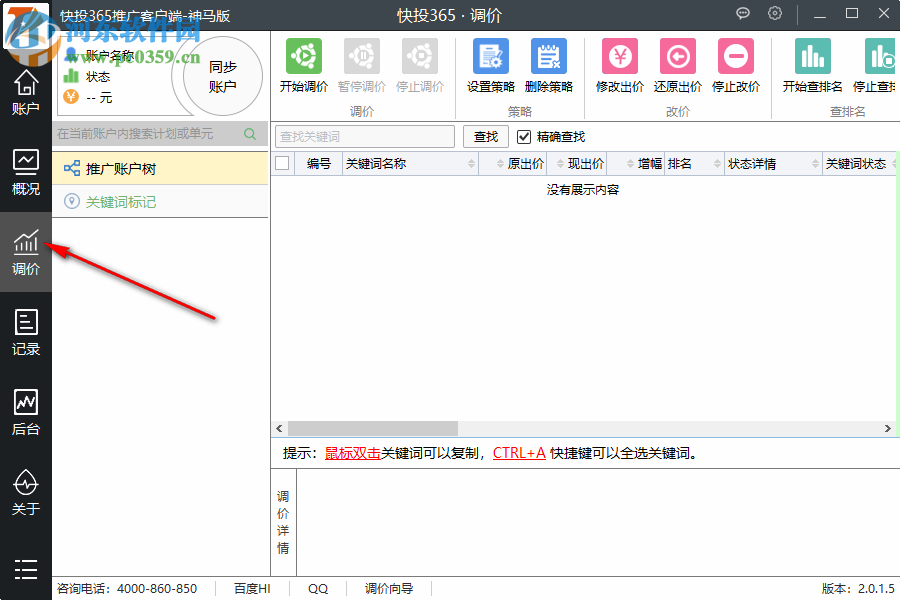Click the scrollbar left arrow
The height and width of the screenshot is (600, 900).
tap(279, 428)
